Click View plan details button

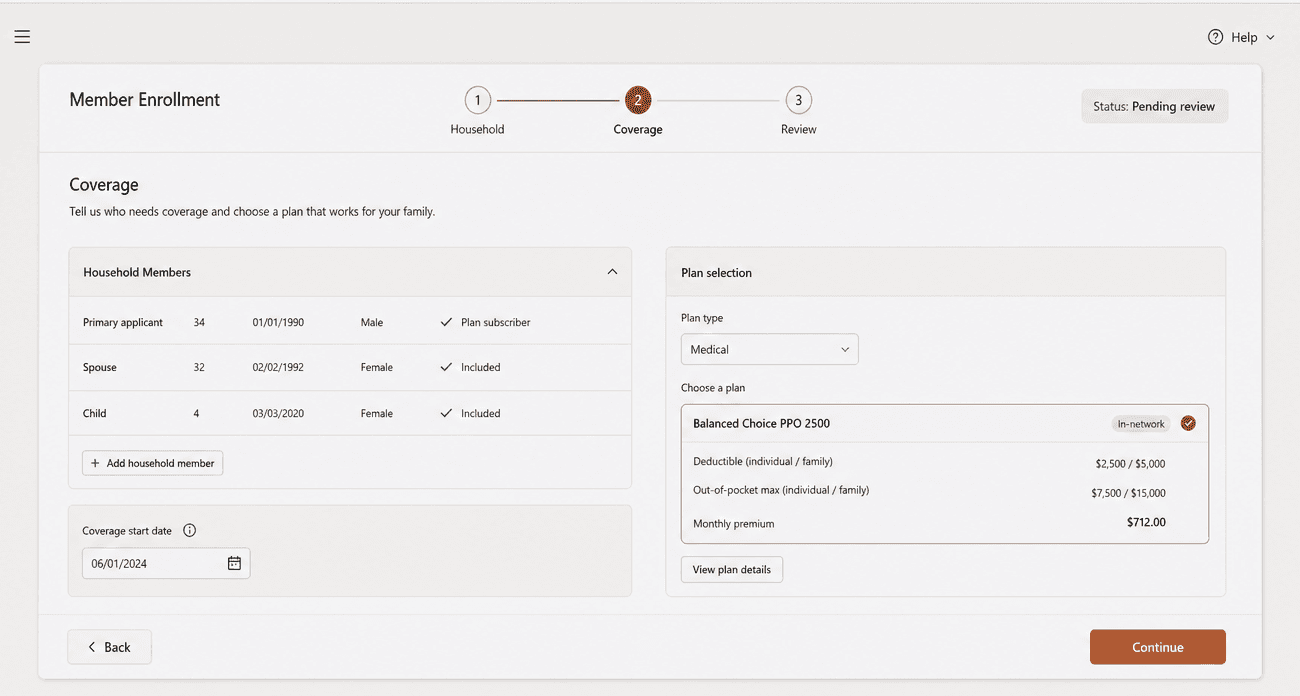[732, 569]
